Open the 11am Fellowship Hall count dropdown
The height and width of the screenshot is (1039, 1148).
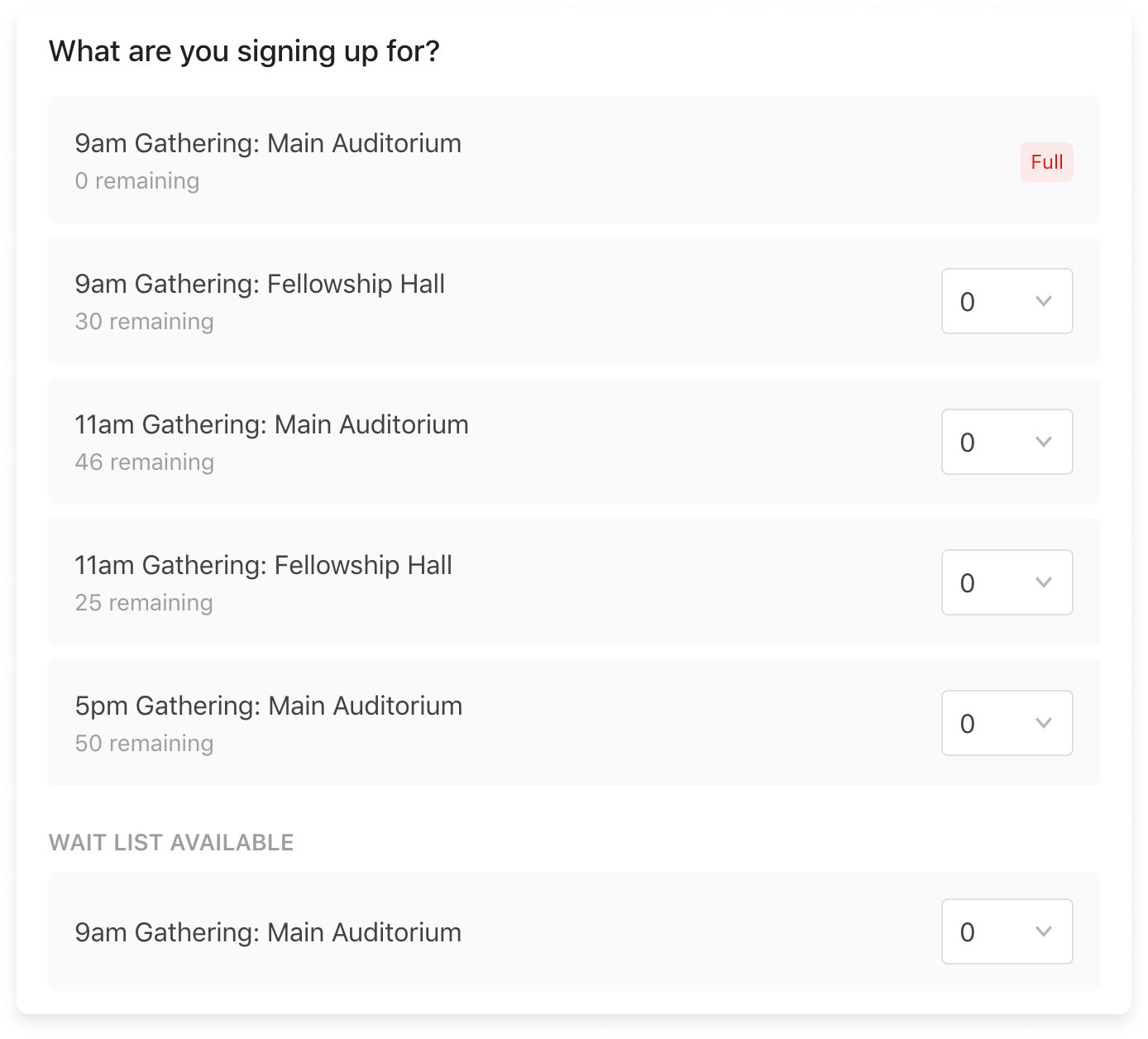pos(1006,582)
